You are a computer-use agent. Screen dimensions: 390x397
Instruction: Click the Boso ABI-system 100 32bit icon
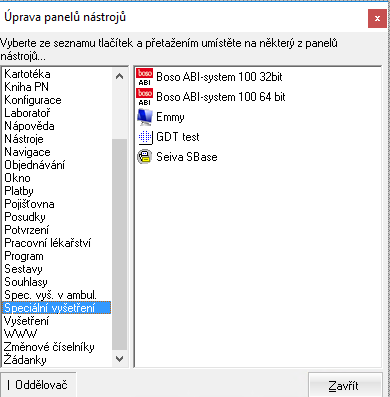[145, 77]
